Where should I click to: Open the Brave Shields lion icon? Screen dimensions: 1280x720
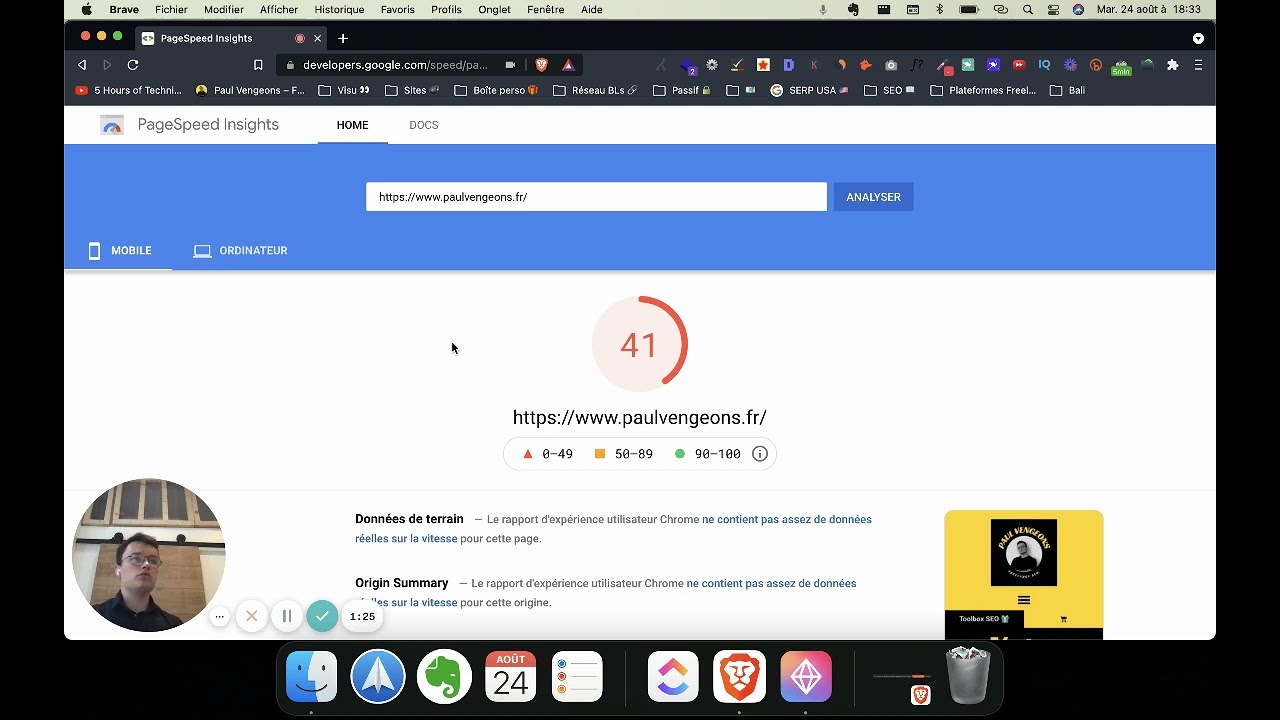542,65
